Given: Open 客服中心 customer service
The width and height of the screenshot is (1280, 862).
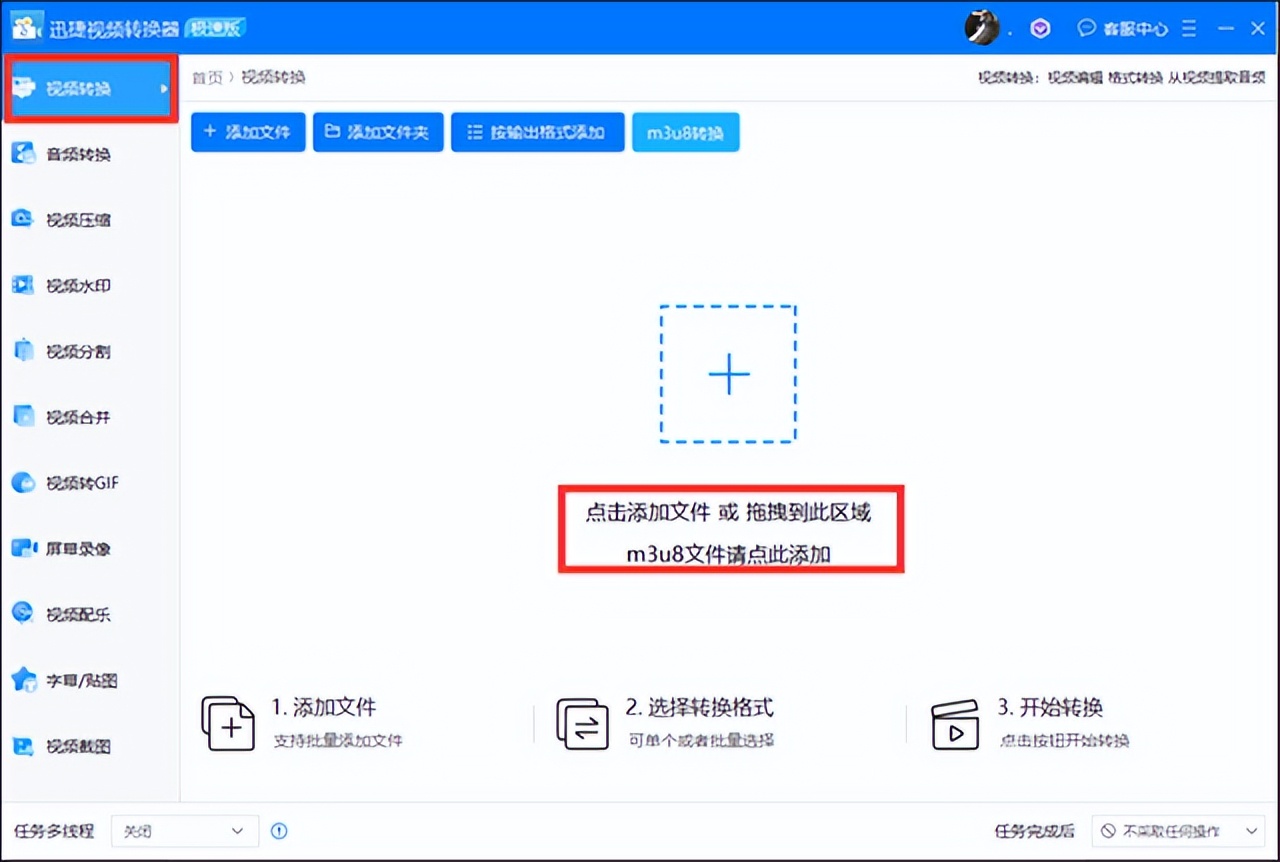Looking at the screenshot, I should 1122,28.
